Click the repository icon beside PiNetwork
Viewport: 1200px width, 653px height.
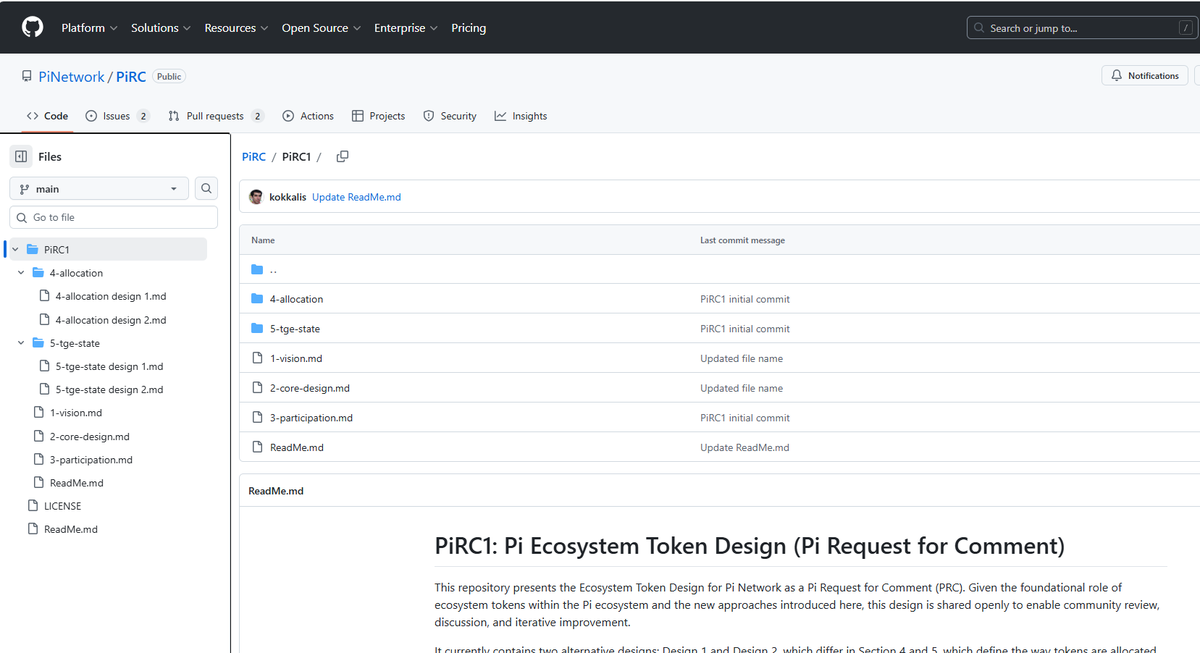(x=28, y=76)
